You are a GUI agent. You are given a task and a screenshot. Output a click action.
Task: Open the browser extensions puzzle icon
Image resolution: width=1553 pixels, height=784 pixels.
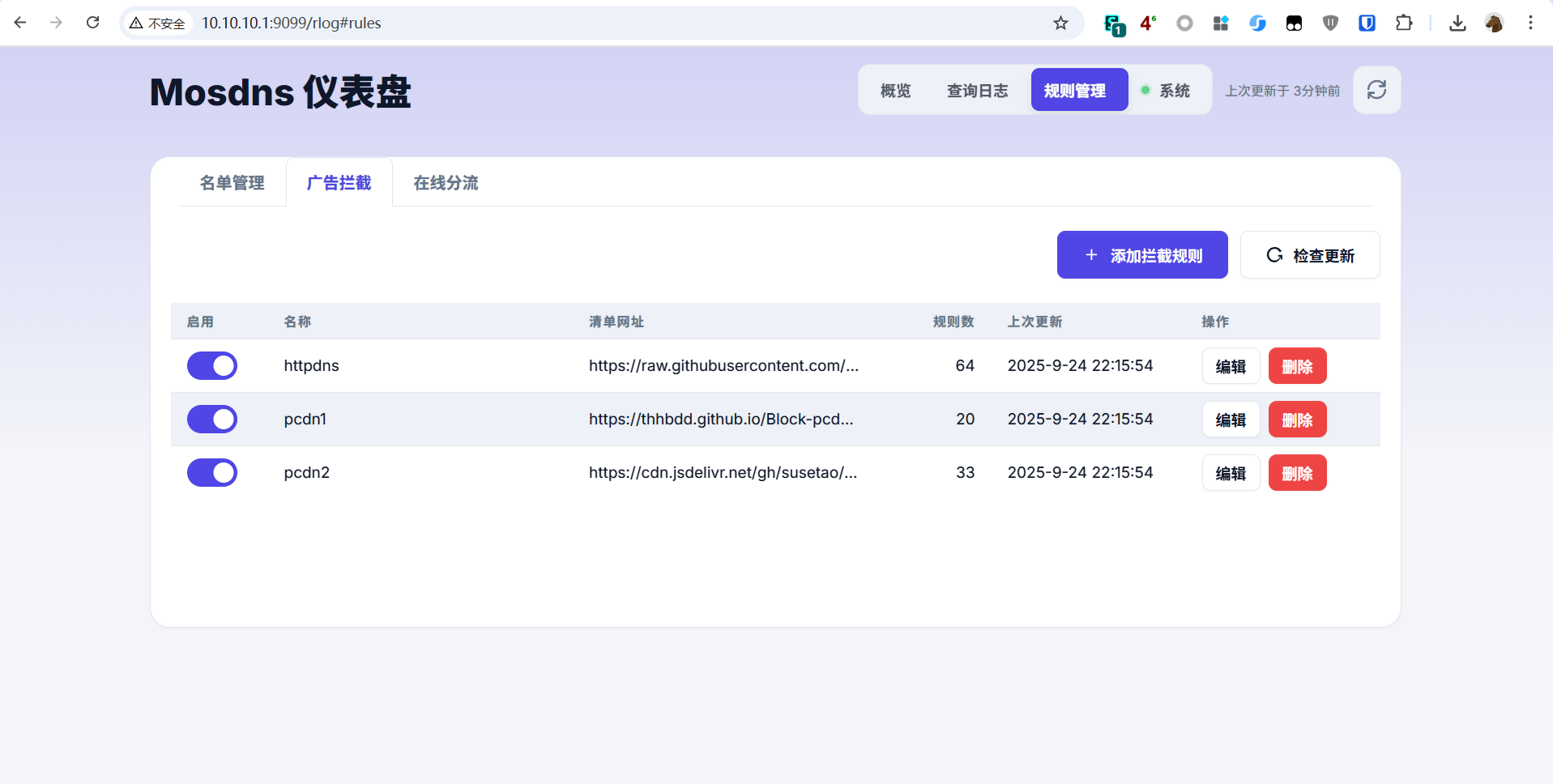pyautogui.click(x=1405, y=23)
